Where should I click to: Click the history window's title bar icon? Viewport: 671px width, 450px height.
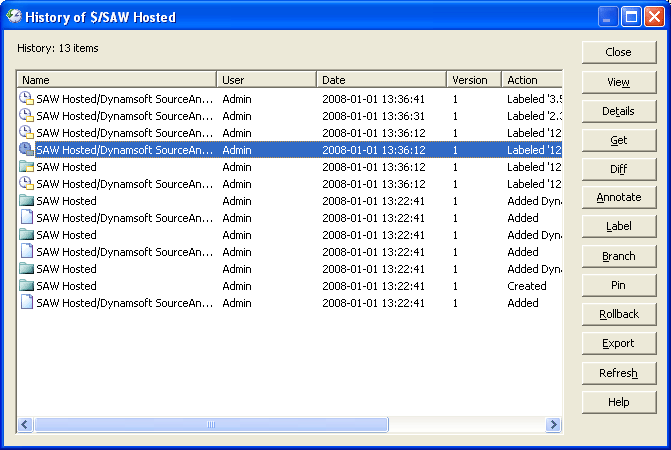click(14, 17)
